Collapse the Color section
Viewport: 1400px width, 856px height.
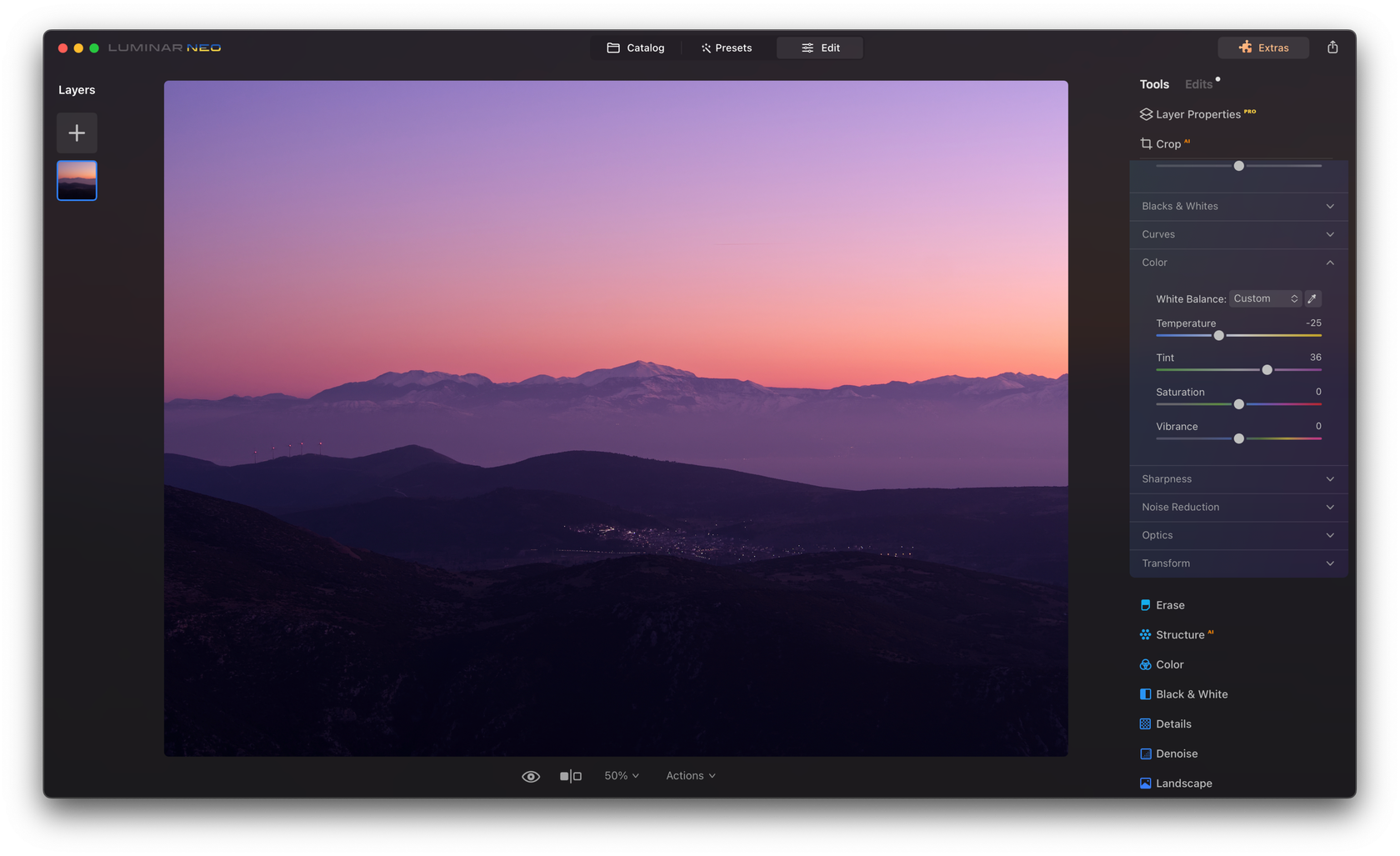pyautogui.click(x=1238, y=263)
